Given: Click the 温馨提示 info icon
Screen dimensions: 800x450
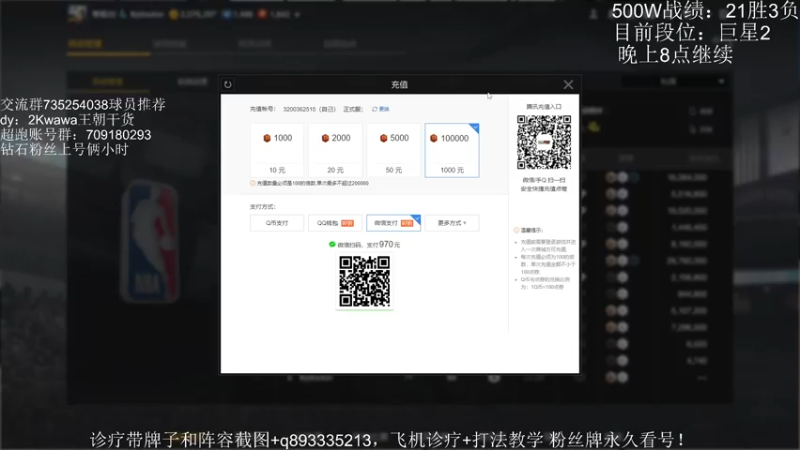Looking at the screenshot, I should [x=516, y=230].
